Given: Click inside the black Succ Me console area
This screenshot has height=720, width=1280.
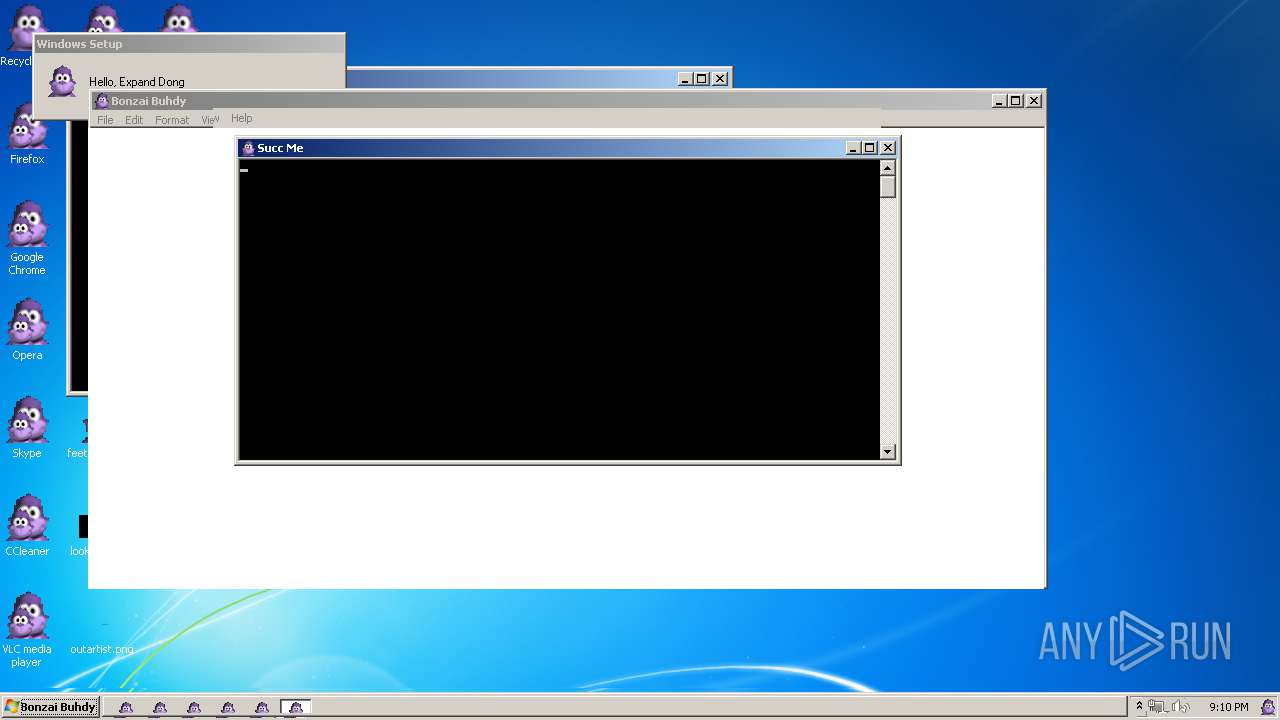Looking at the screenshot, I should click(559, 310).
